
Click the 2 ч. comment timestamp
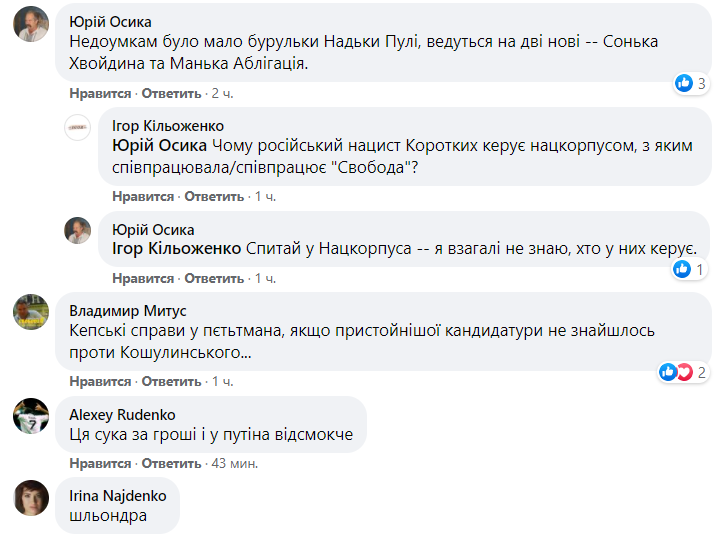click(x=221, y=93)
